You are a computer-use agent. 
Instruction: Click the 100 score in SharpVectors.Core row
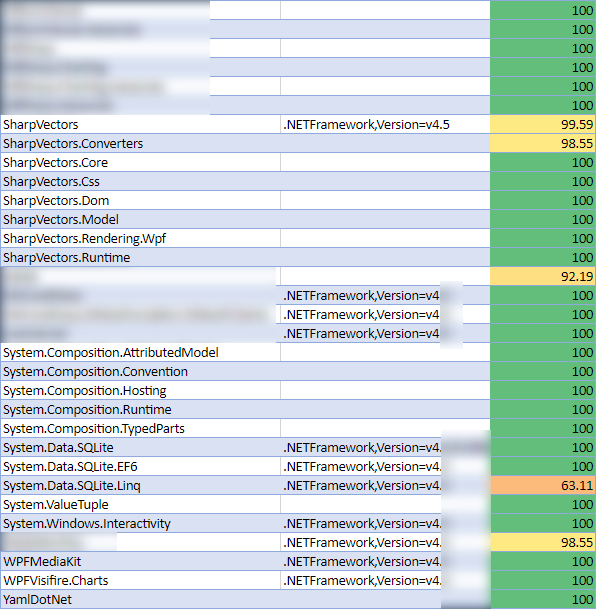(543, 162)
